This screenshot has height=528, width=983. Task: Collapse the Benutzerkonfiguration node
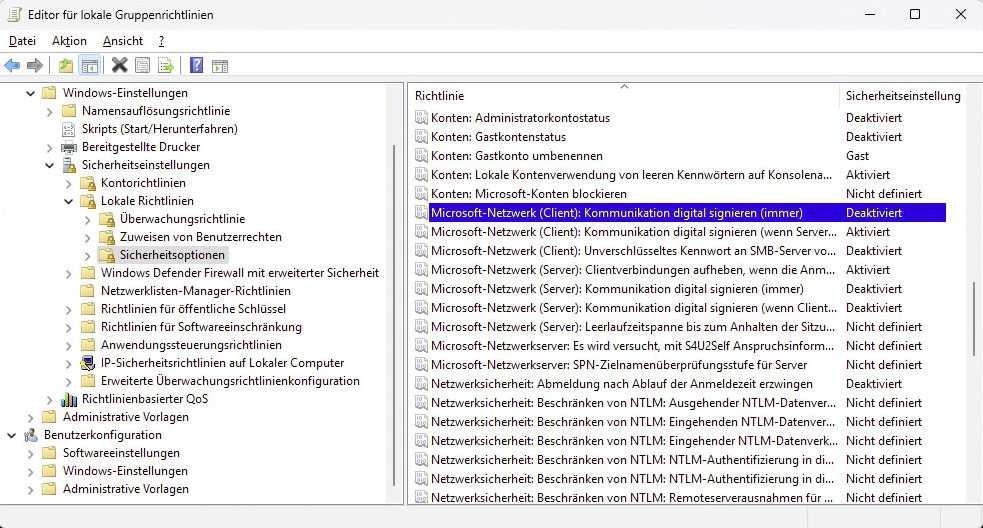point(11,435)
